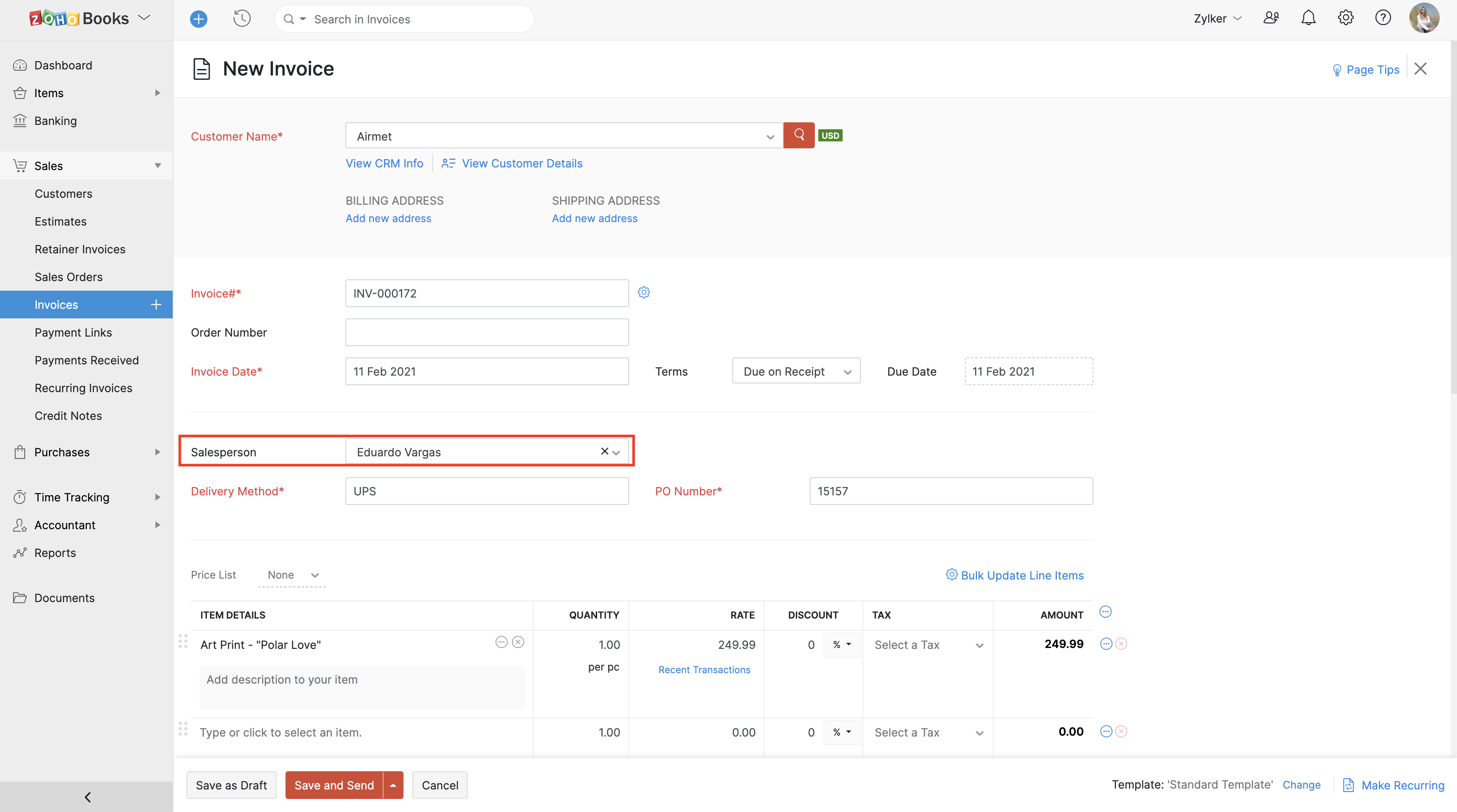Expand Save and Send options arrow
The width and height of the screenshot is (1457, 812).
point(393,786)
